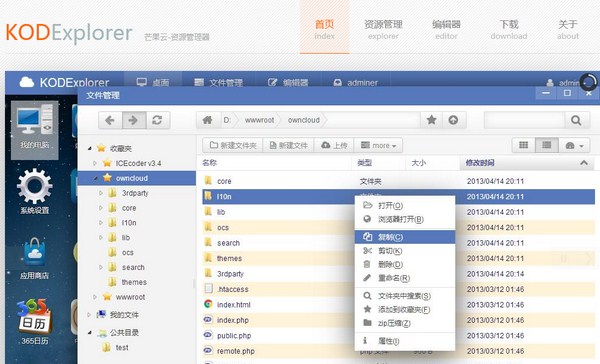Go up one directory level

tap(453, 120)
